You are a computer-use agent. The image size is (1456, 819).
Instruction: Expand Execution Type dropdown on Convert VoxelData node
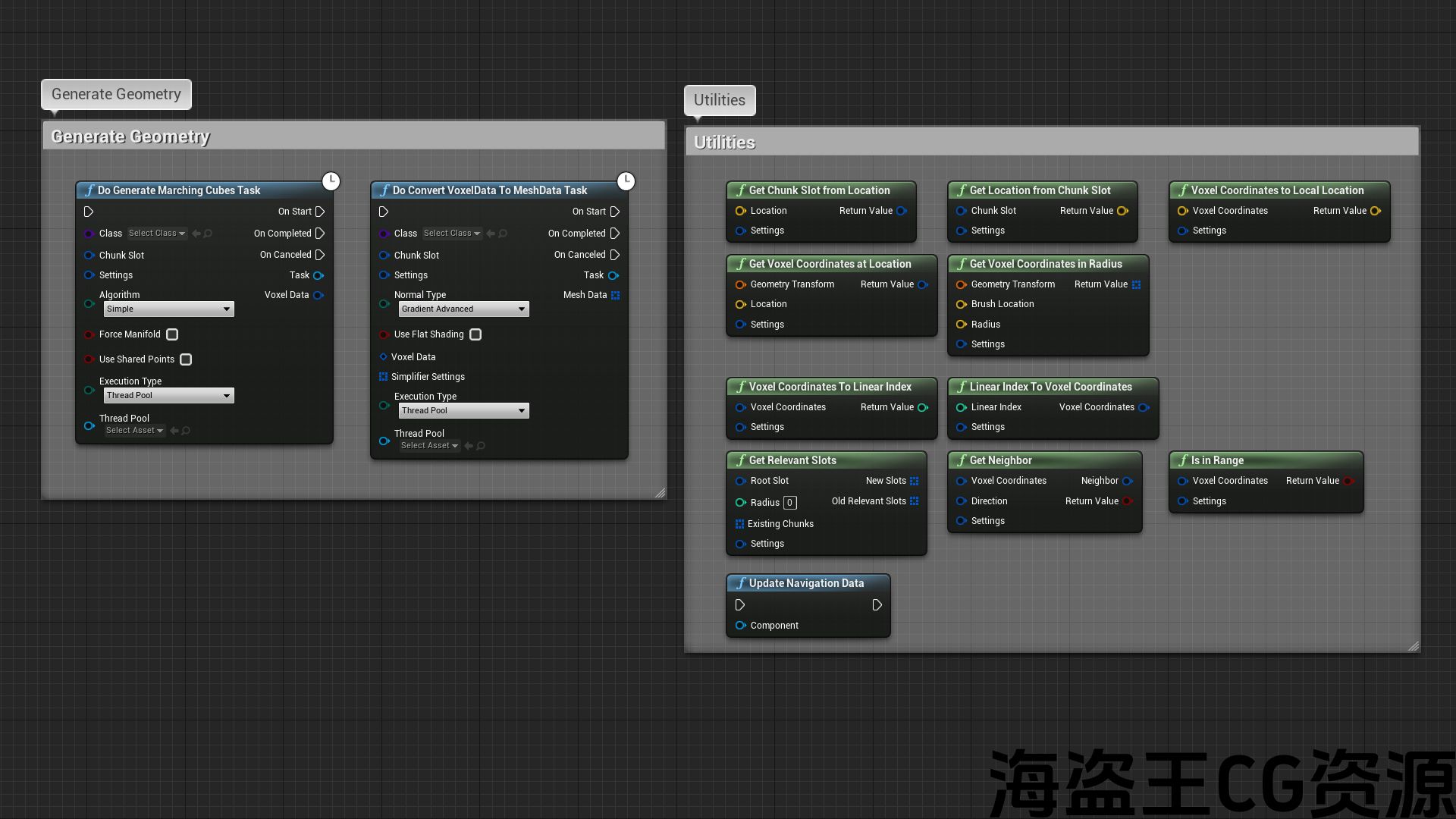(x=463, y=411)
